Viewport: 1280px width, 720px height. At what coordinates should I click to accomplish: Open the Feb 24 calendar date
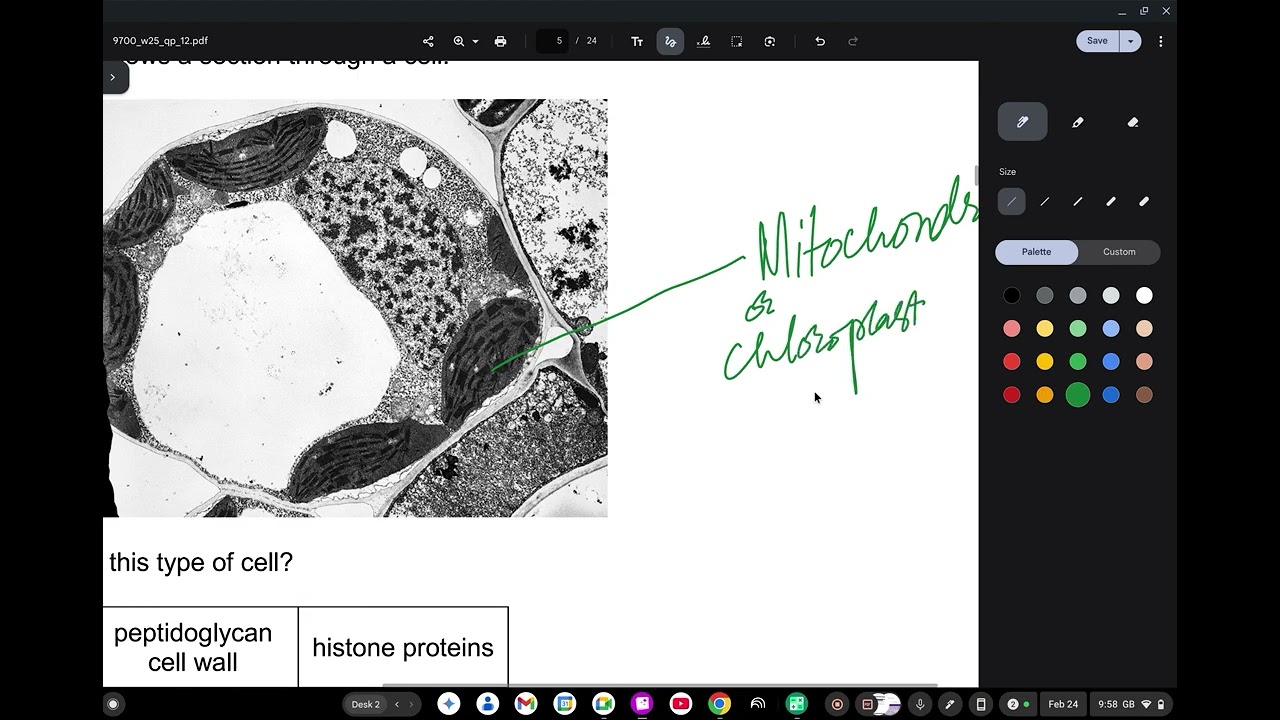coord(1063,704)
